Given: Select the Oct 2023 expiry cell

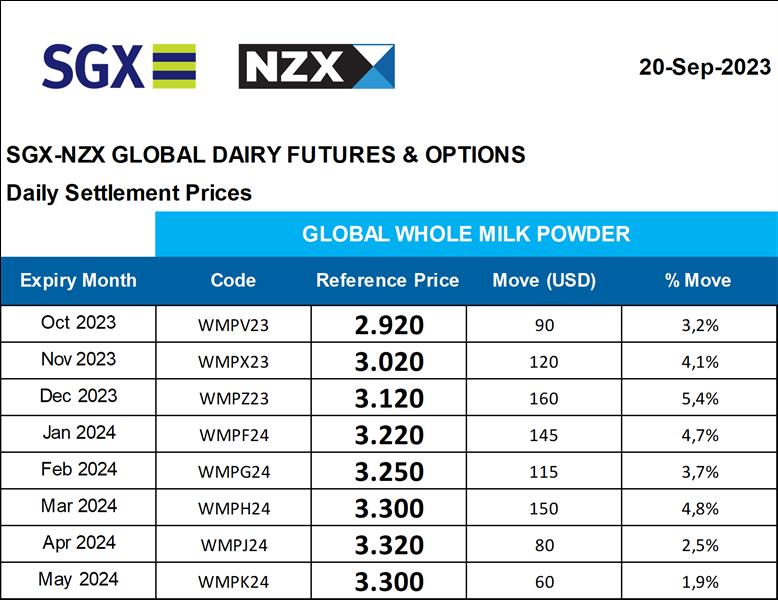Looking at the screenshot, I should 78,323.
